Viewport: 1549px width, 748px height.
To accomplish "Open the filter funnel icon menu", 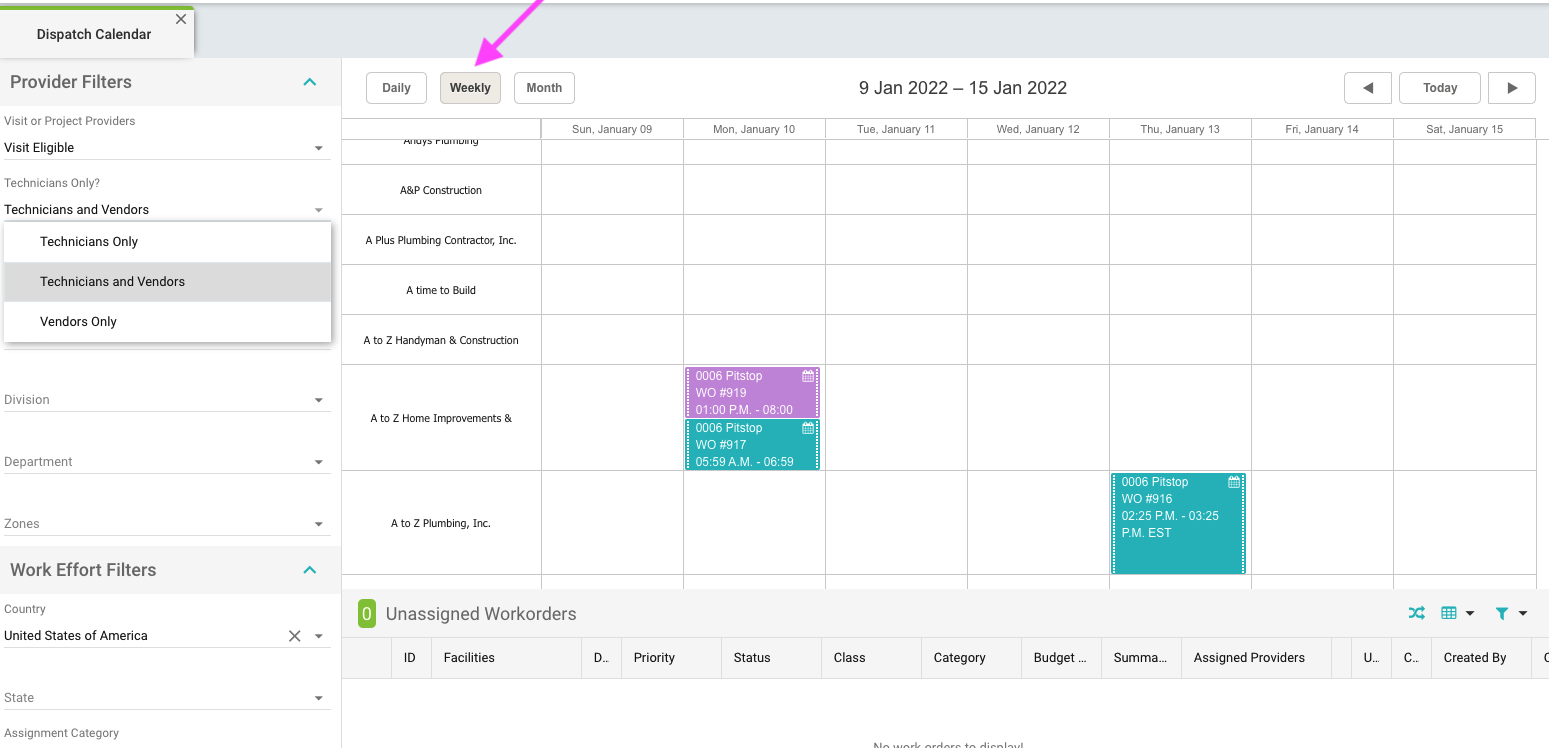I will pos(1509,613).
